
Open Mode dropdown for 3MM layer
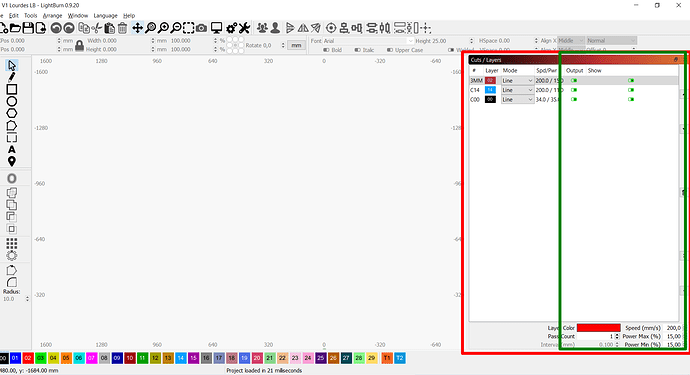[518, 81]
